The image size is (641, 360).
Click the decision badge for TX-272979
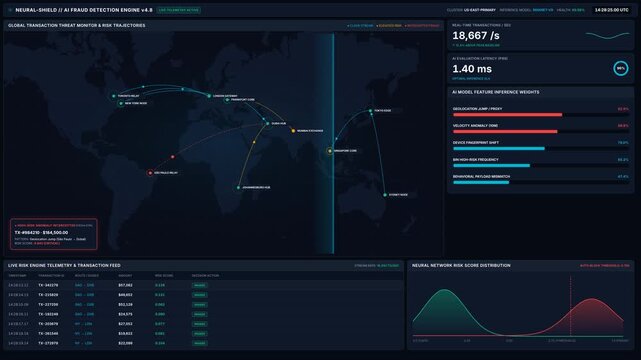(x=199, y=343)
